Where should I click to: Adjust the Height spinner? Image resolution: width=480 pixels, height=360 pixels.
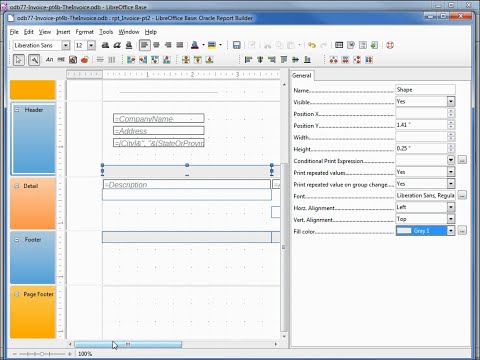tap(451, 148)
